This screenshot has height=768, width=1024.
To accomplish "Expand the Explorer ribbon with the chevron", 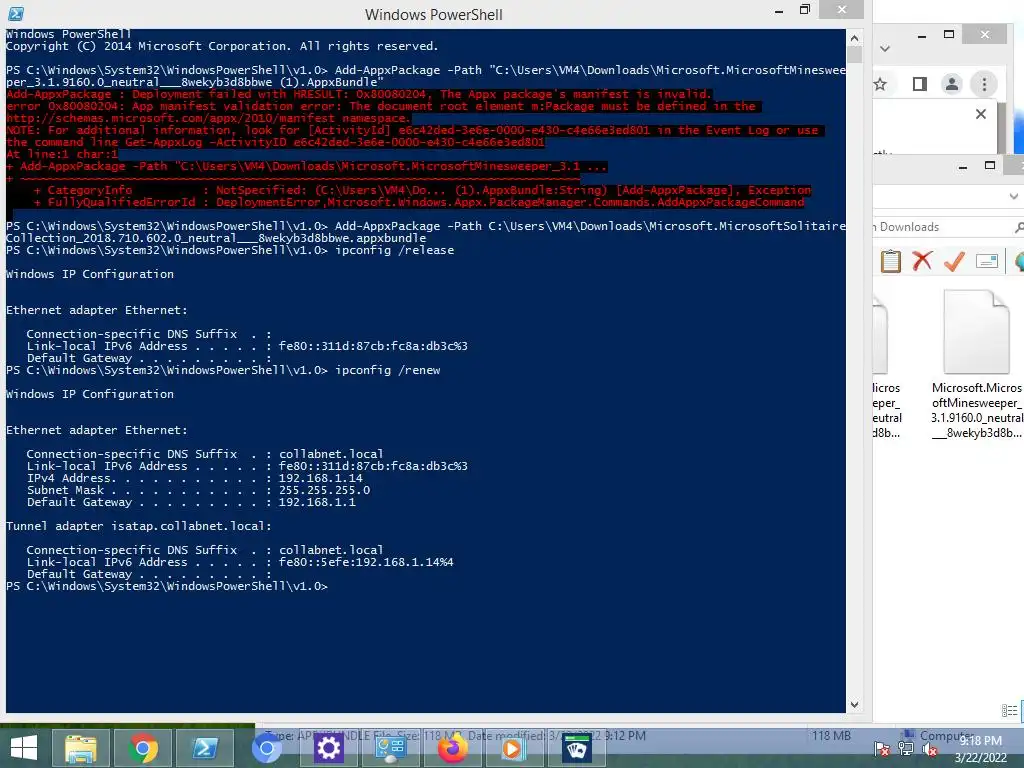I will point(1014,196).
